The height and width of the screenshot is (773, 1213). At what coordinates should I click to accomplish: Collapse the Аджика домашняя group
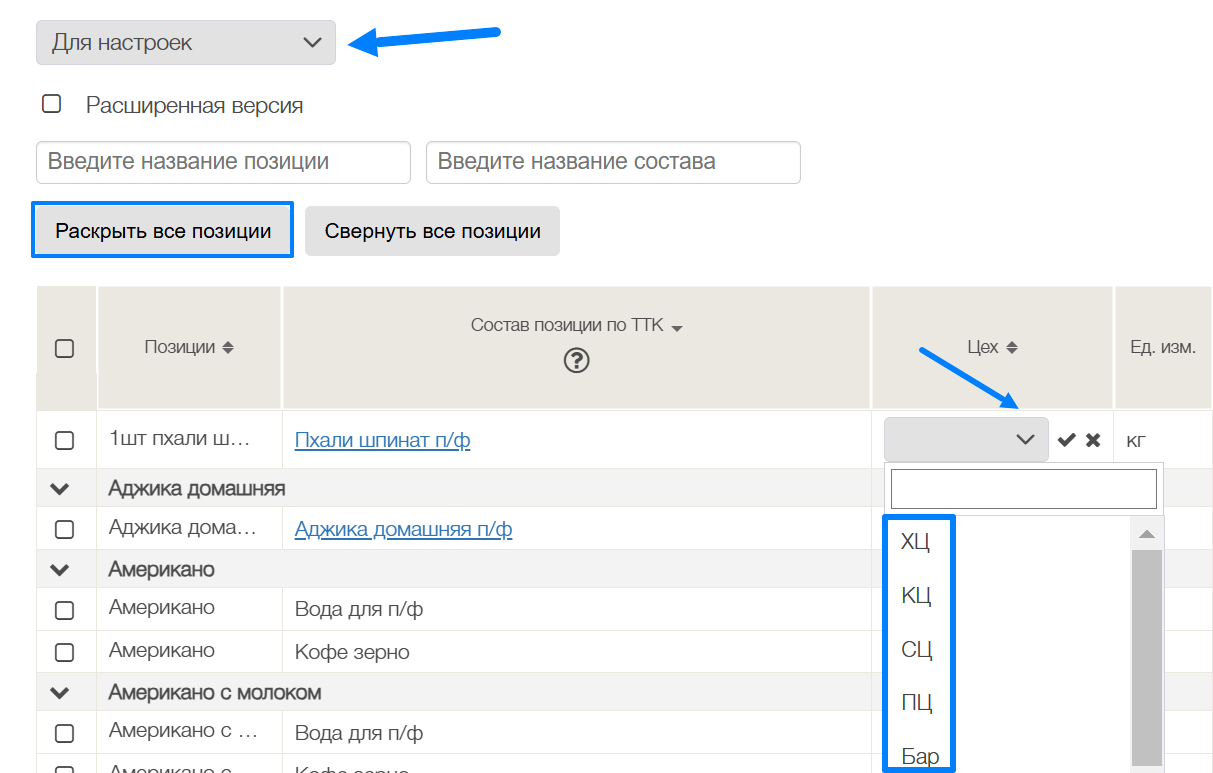pos(60,489)
